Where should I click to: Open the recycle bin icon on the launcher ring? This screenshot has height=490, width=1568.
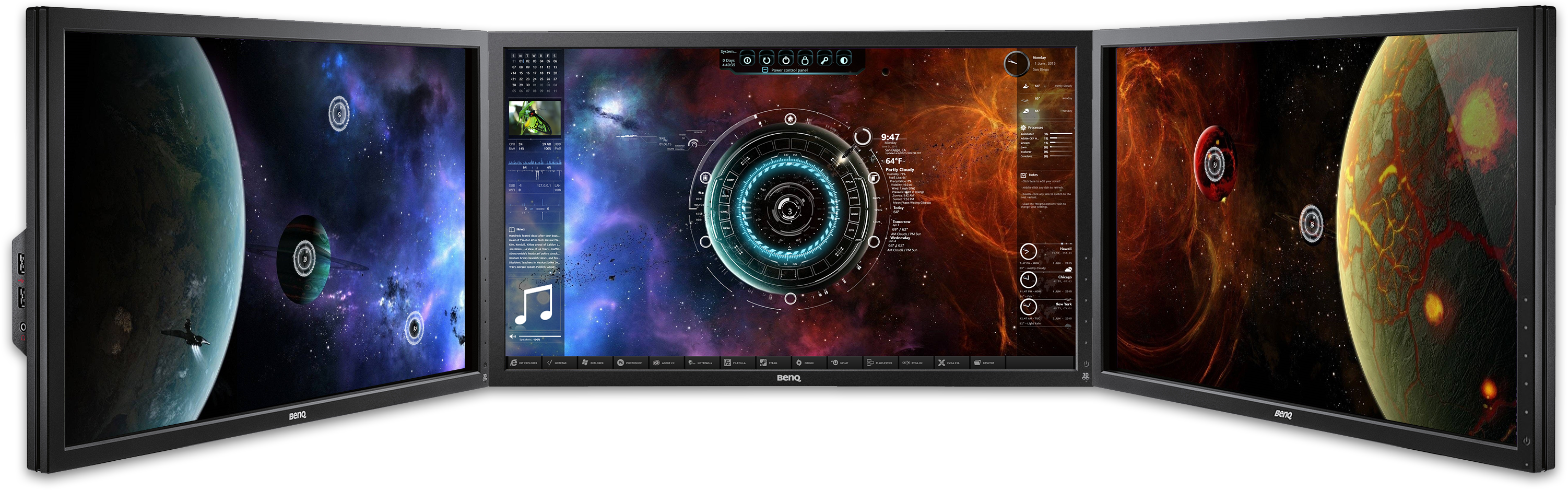point(705,178)
